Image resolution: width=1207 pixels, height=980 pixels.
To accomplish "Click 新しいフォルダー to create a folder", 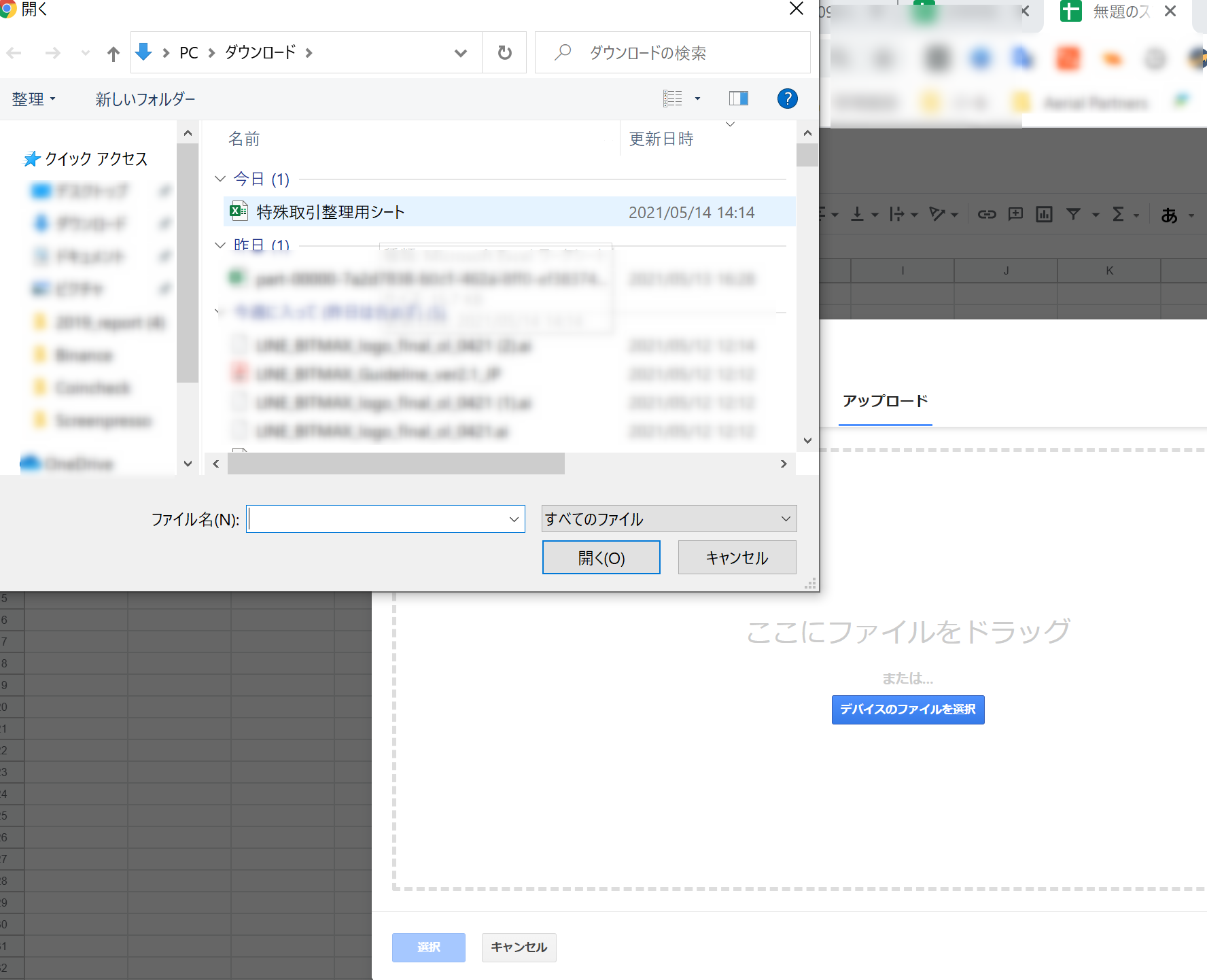I will pos(145,100).
